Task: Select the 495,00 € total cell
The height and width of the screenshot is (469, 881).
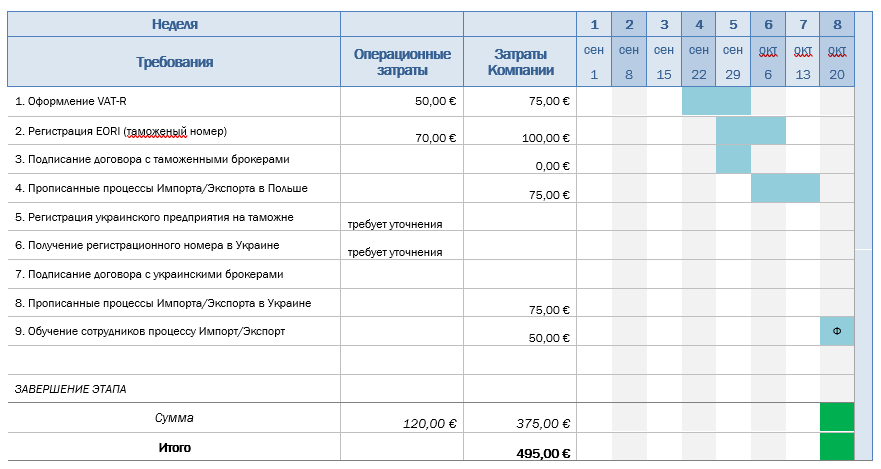Action: tap(520, 447)
